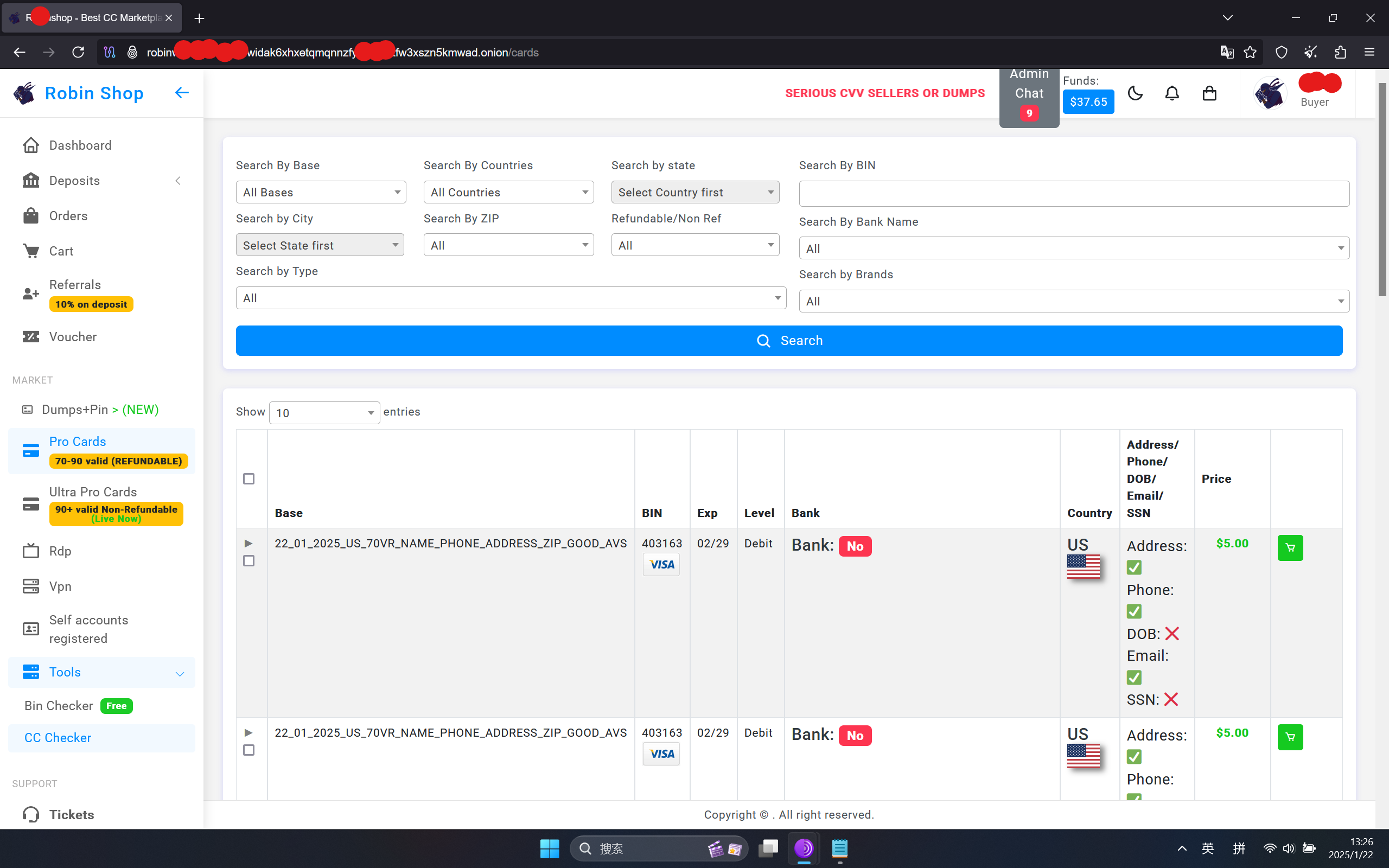This screenshot has height=868, width=1389.
Task: Open the Search by Brands dropdown
Action: (1074, 302)
